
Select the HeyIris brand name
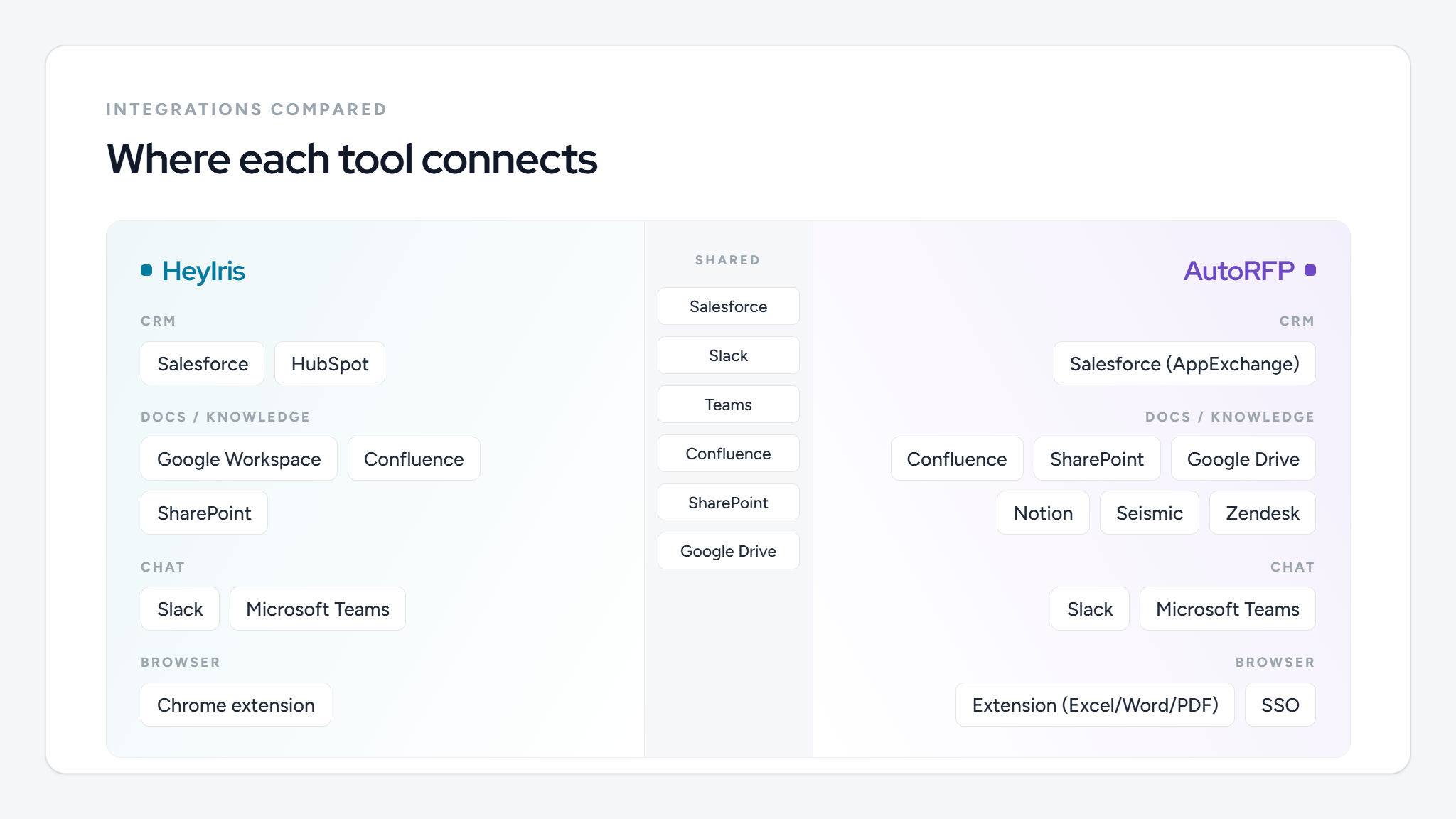point(203,271)
